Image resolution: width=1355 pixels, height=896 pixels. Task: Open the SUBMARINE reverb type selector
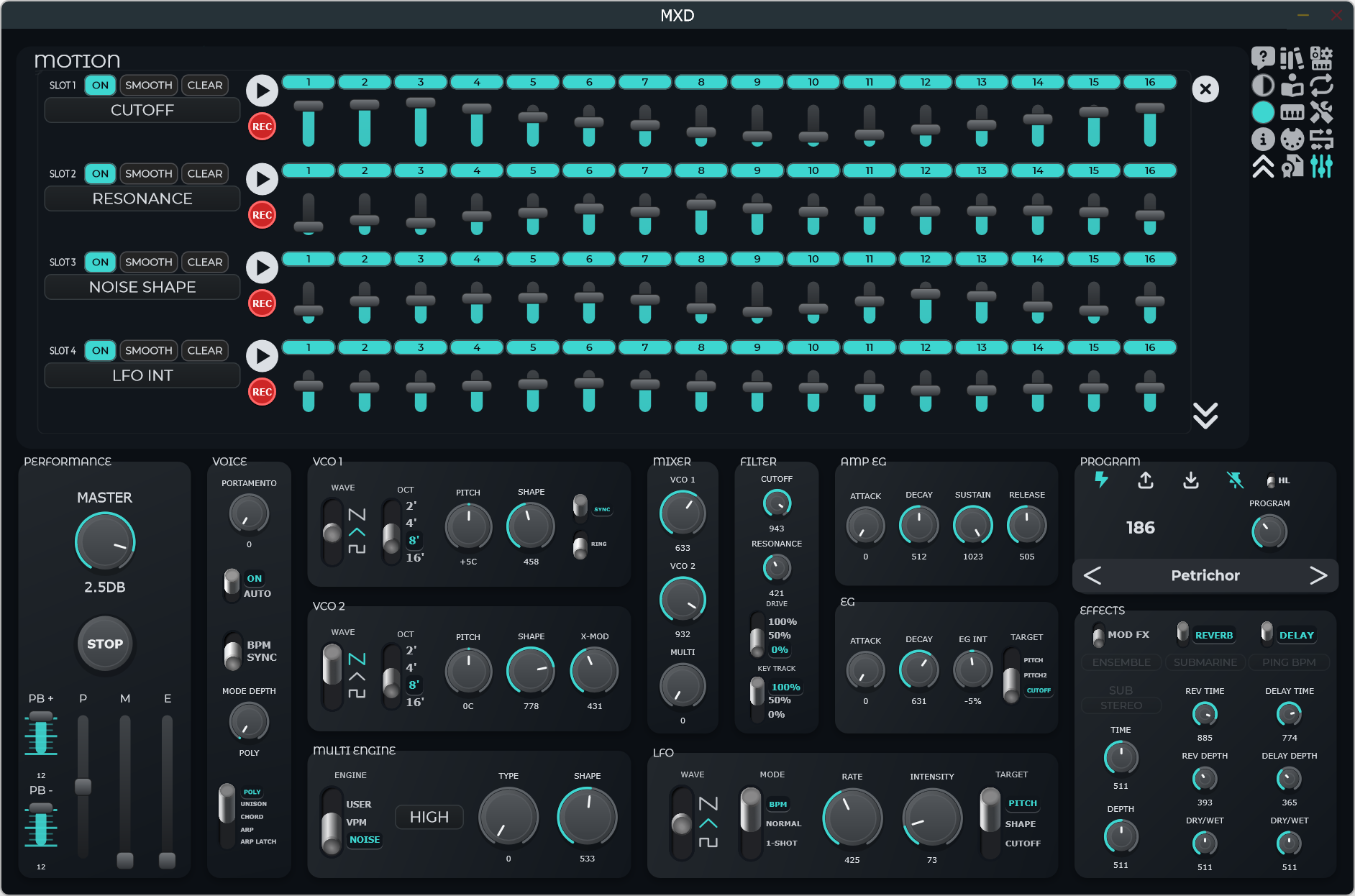click(x=1205, y=662)
